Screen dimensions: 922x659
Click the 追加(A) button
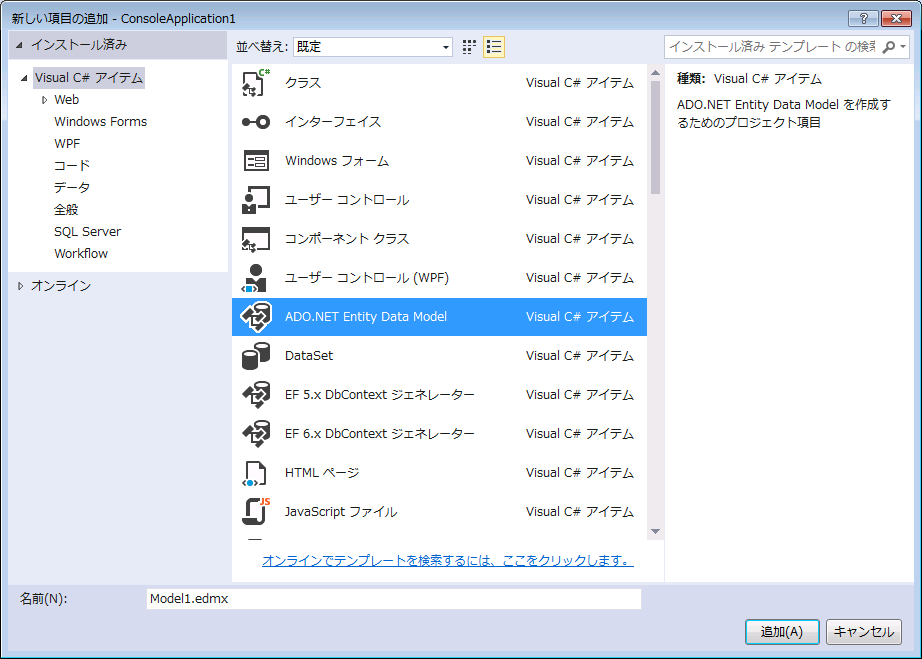pos(781,632)
